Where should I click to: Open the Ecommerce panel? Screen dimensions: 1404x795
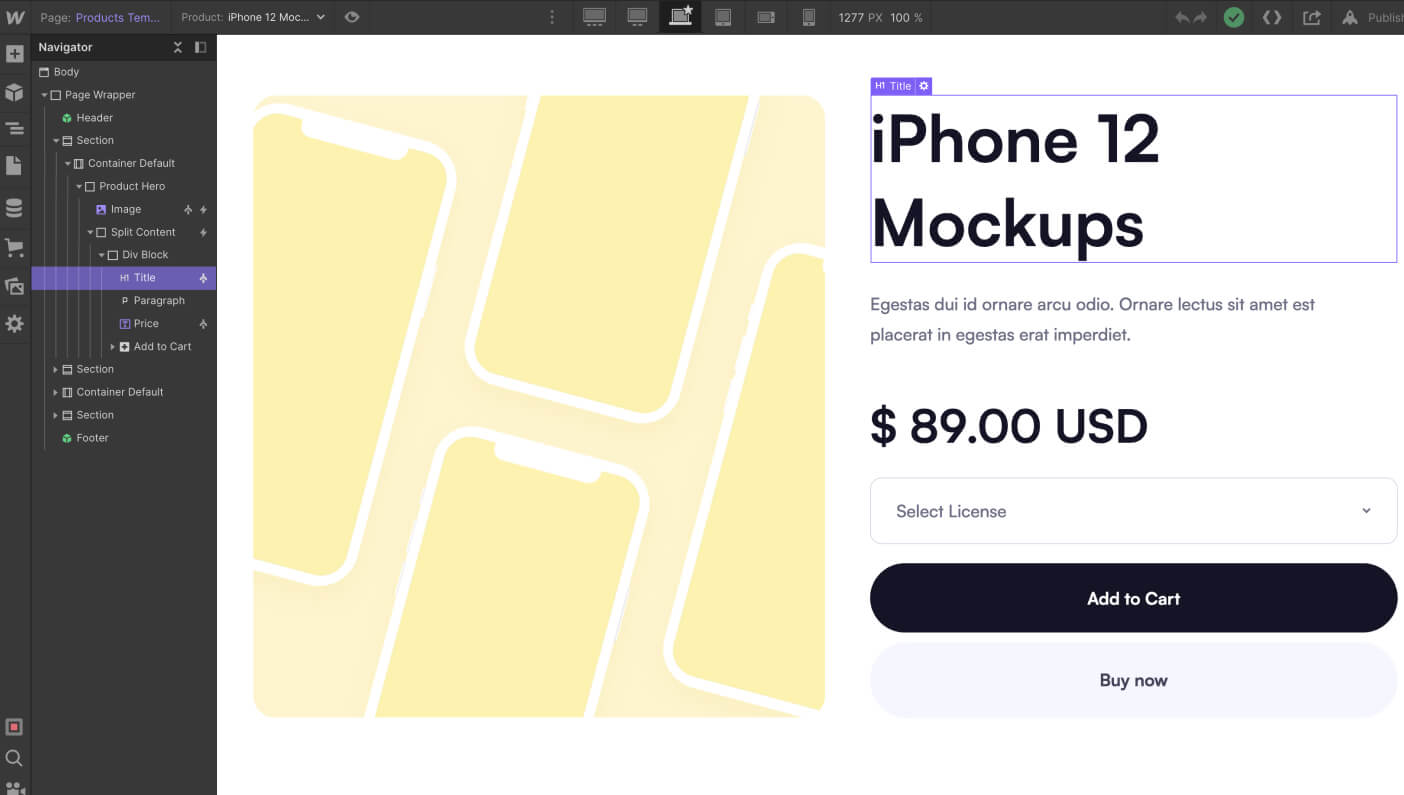15,247
